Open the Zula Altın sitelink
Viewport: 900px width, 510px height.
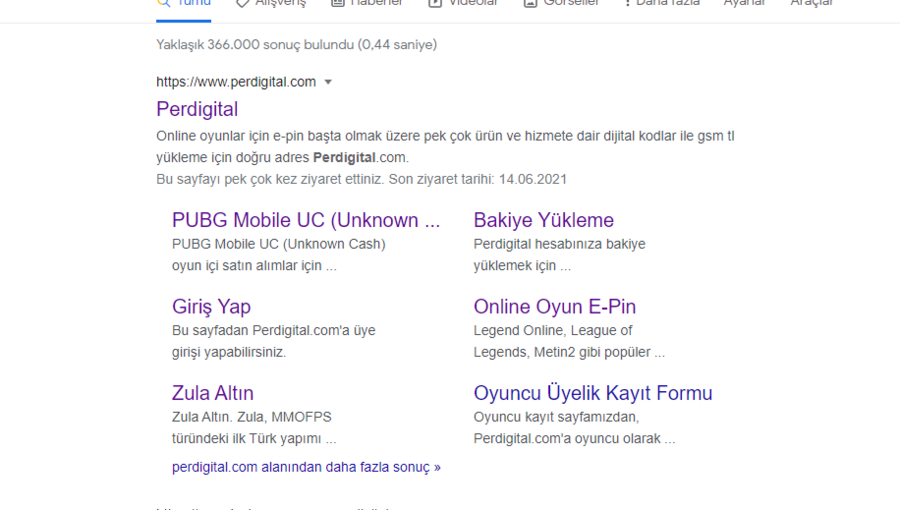[x=212, y=393]
